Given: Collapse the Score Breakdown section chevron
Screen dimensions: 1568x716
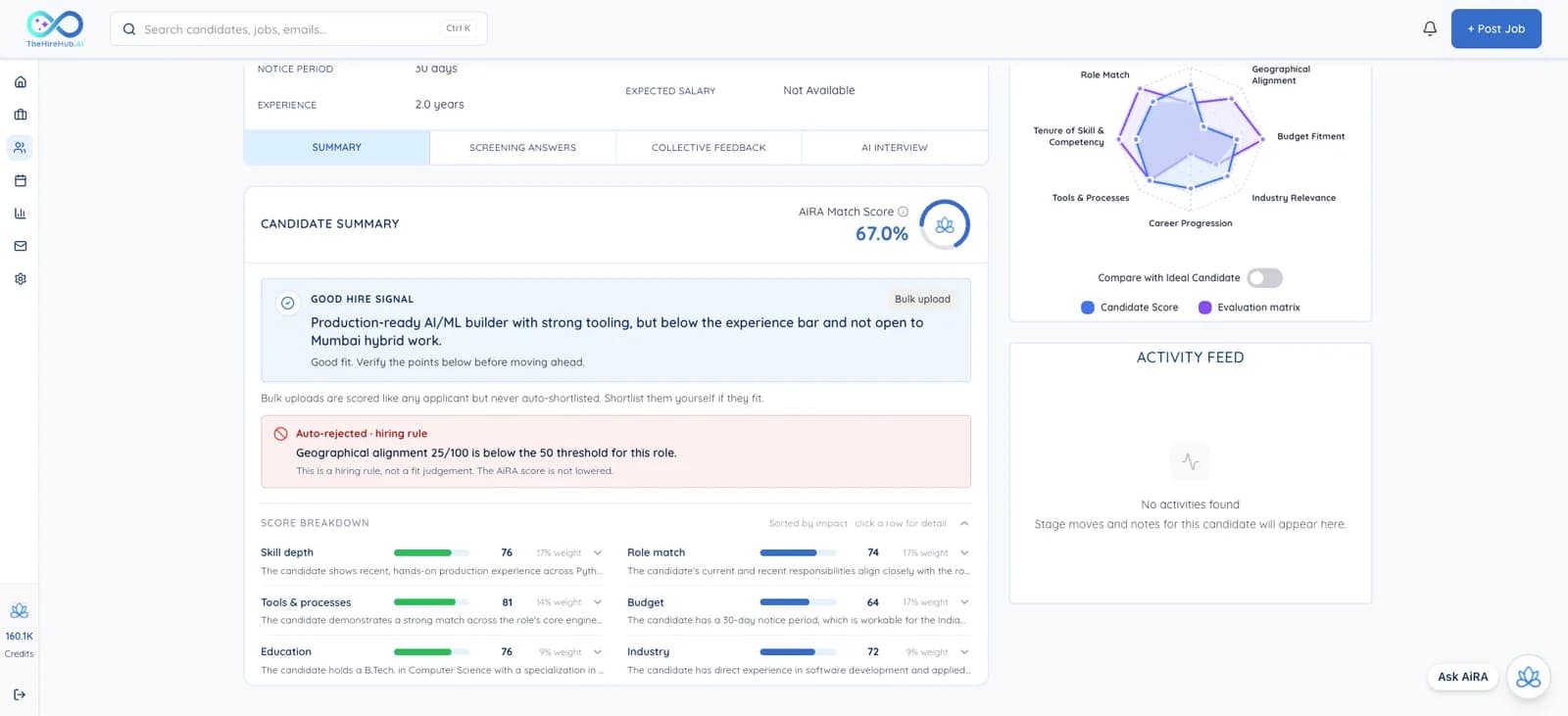Looking at the screenshot, I should click(x=964, y=523).
